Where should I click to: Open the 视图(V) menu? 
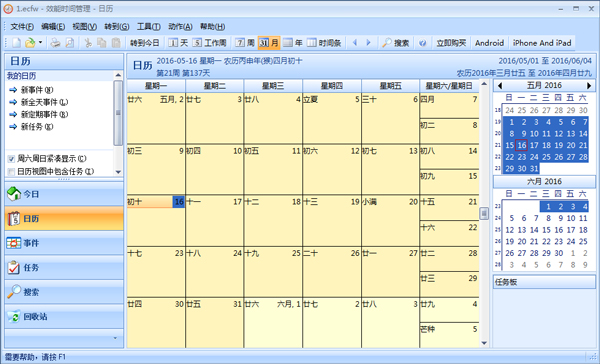pyautogui.click(x=85, y=26)
